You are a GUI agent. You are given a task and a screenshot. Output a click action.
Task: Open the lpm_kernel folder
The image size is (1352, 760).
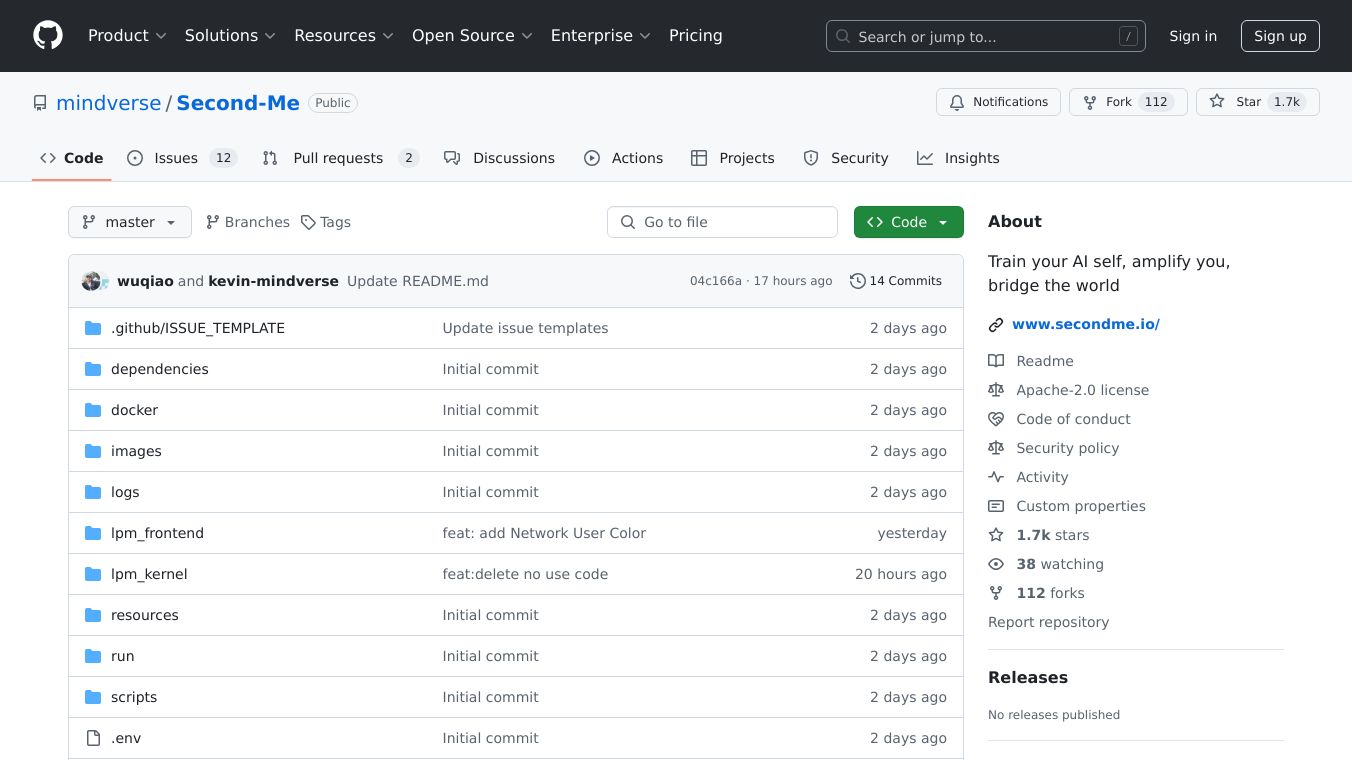click(x=149, y=574)
